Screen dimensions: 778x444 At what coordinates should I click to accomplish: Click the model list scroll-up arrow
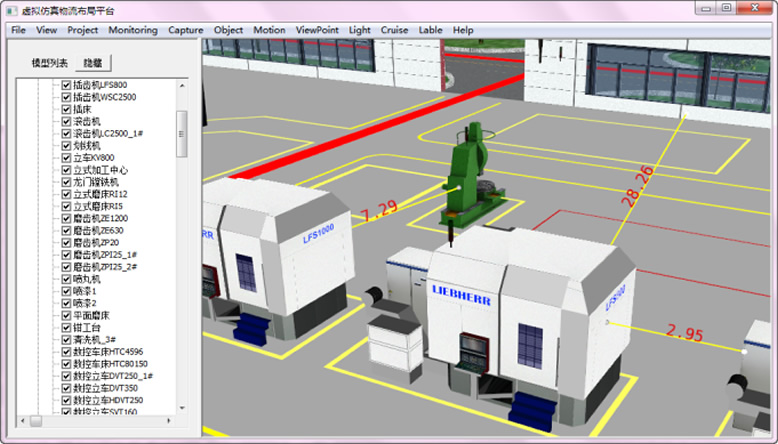[182, 86]
